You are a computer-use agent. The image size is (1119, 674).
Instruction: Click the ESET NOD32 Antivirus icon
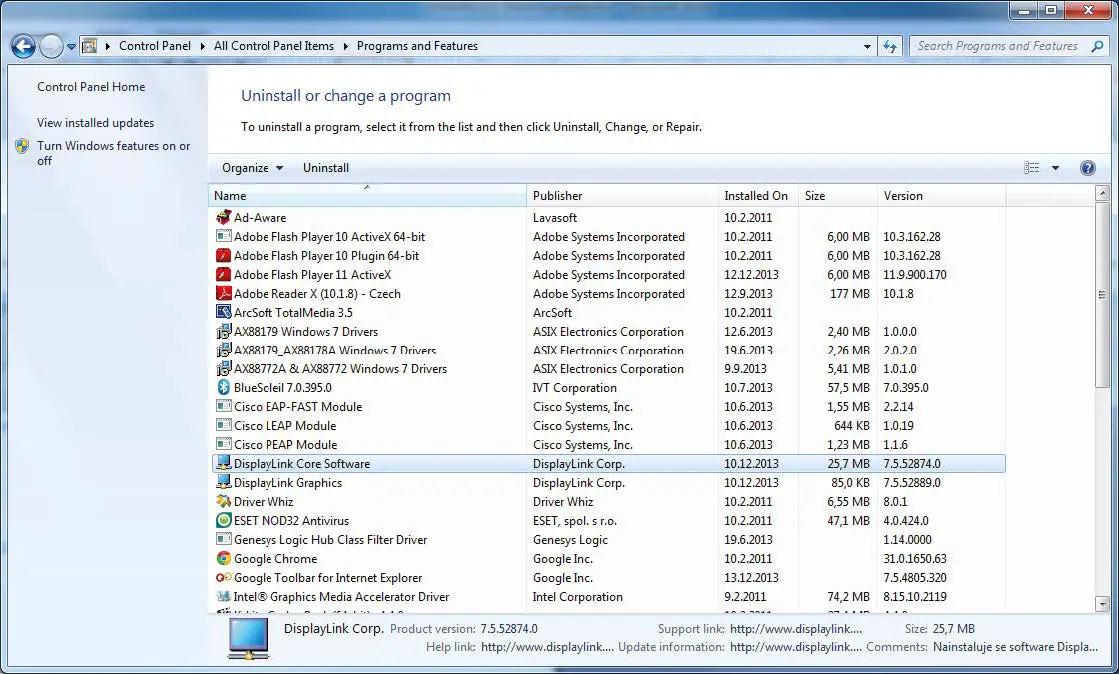pos(224,521)
